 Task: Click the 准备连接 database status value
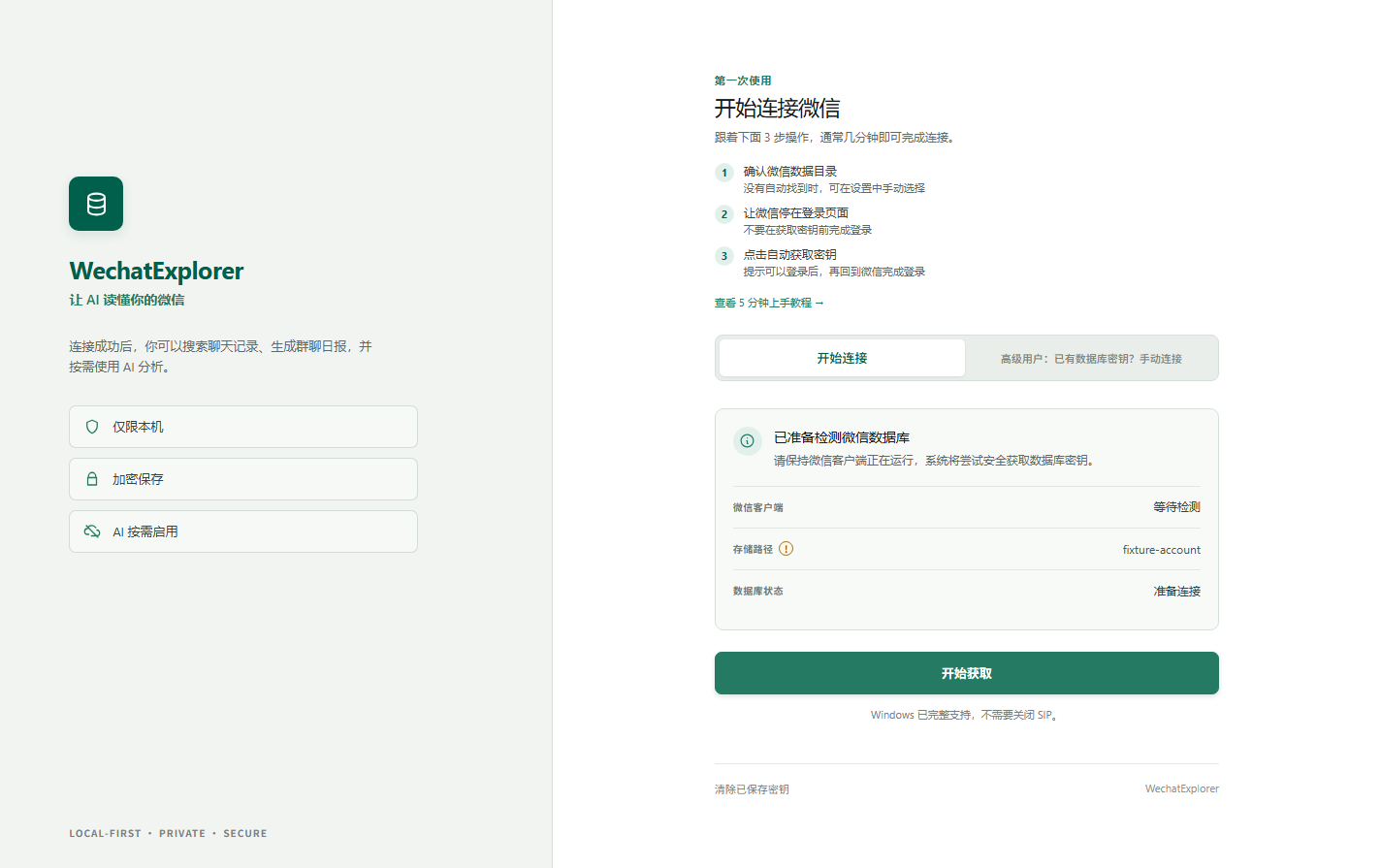pos(1177,592)
